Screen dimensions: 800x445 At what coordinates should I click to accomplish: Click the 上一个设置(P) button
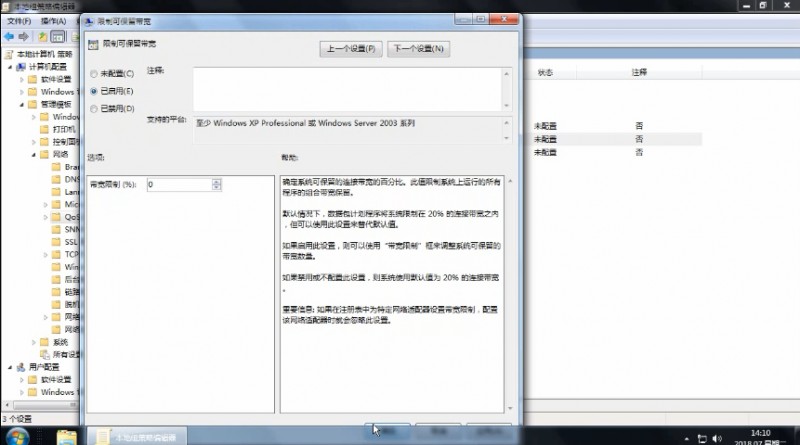(x=351, y=49)
